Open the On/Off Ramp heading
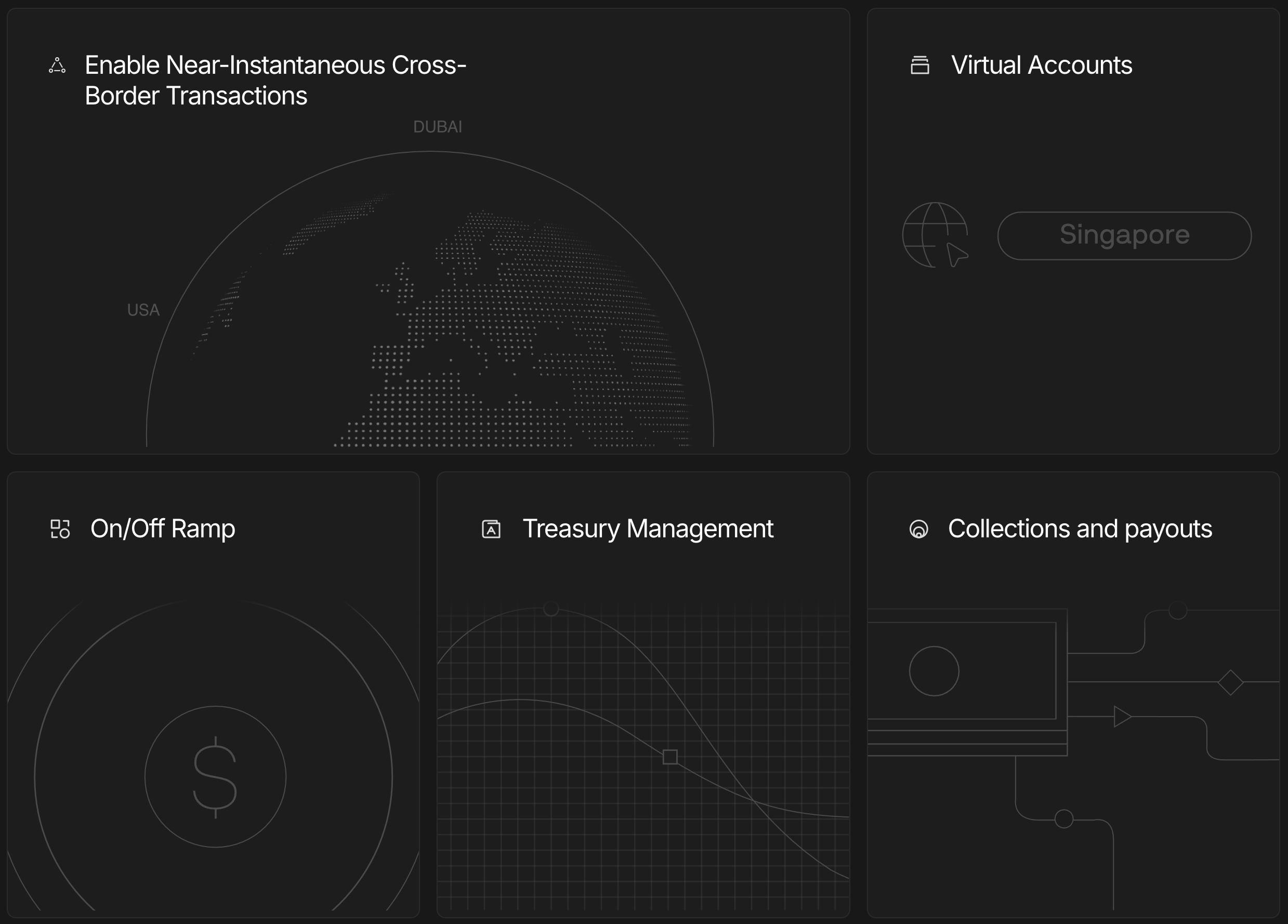Image resolution: width=1288 pixels, height=924 pixels. coord(162,529)
